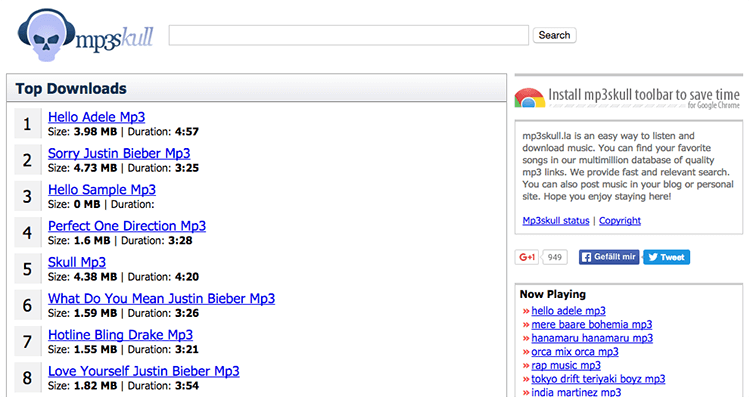Click the Now Playing heading
Screen dimensions: 750x397
click(552, 294)
